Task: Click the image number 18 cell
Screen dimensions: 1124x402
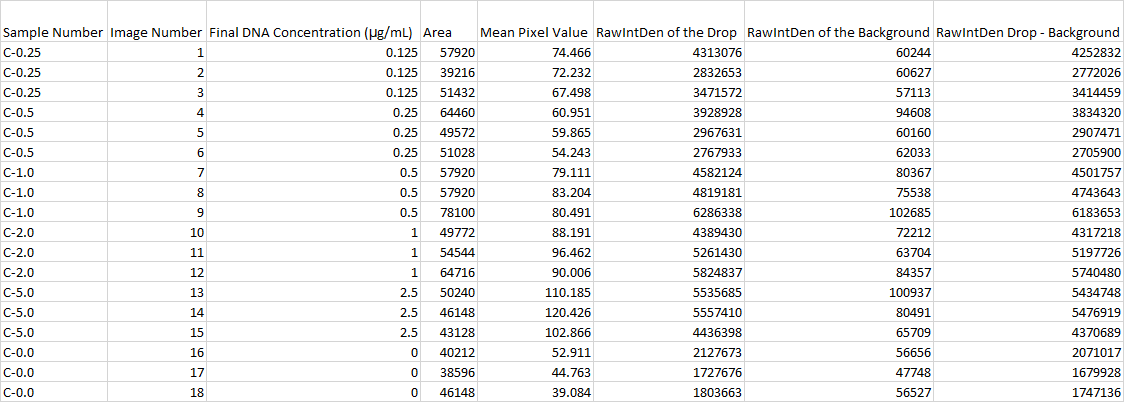Action: (196, 393)
